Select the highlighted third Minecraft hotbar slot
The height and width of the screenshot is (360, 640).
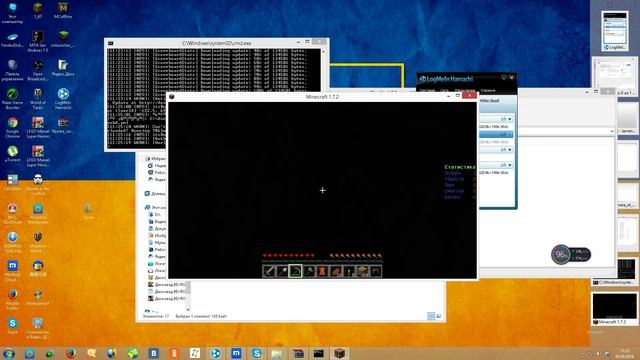pyautogui.click(x=296, y=271)
